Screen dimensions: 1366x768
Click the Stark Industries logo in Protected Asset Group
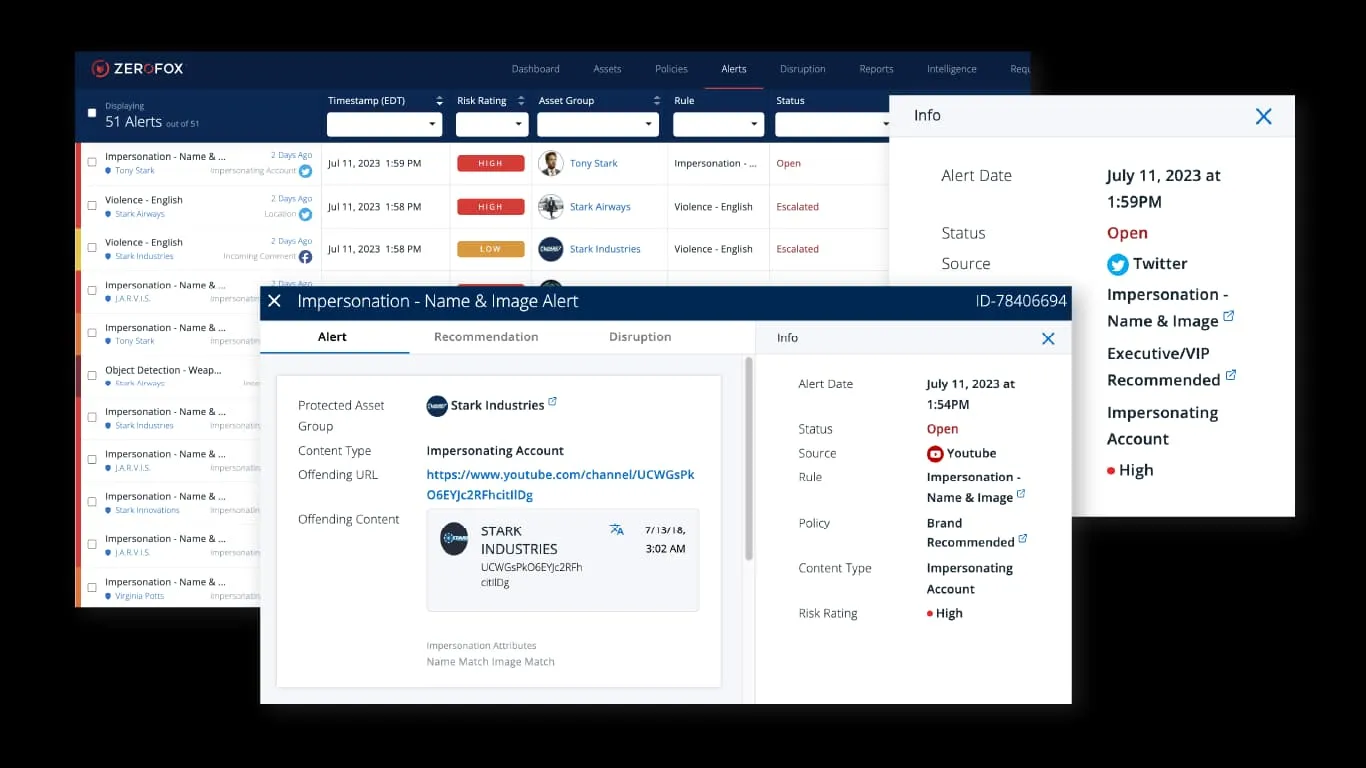pyautogui.click(x=437, y=406)
